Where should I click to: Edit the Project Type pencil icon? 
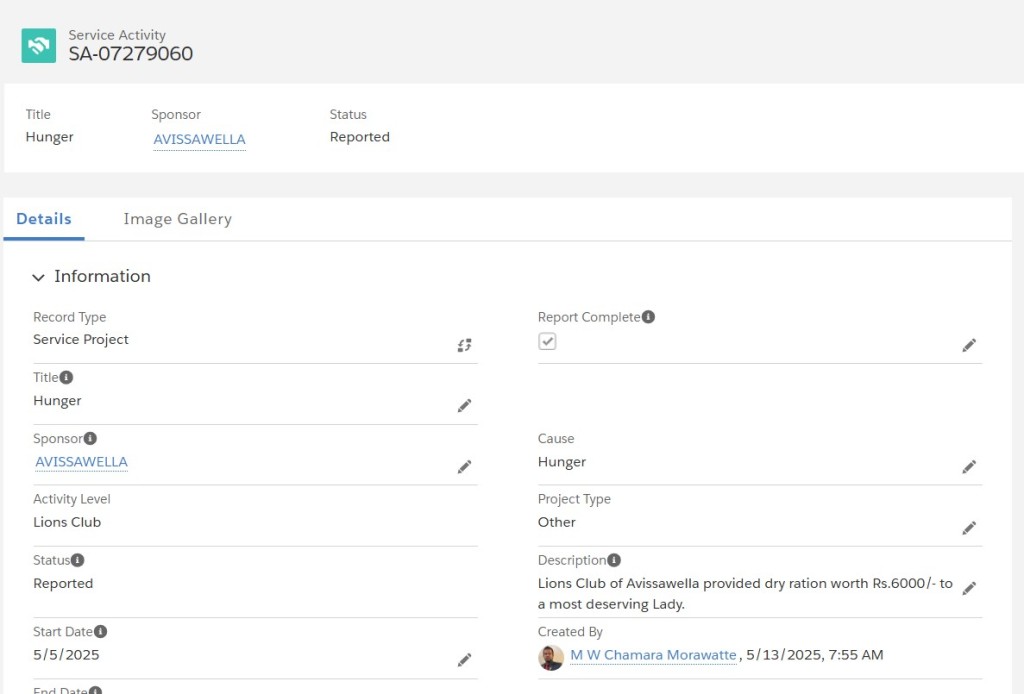[969, 528]
